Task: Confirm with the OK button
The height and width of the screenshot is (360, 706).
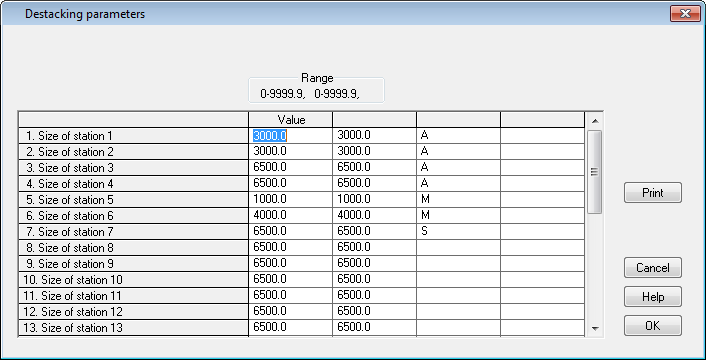Action: click(x=653, y=326)
